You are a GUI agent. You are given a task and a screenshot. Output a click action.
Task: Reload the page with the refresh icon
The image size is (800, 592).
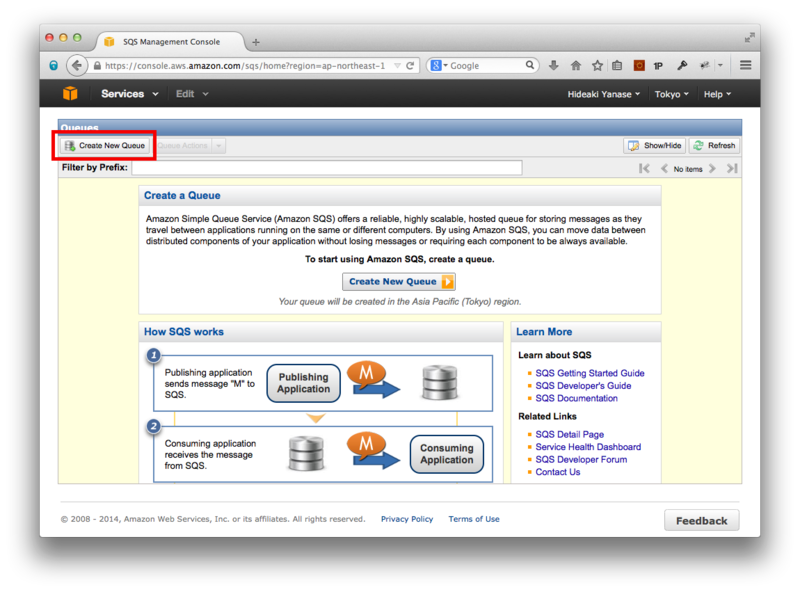point(410,66)
